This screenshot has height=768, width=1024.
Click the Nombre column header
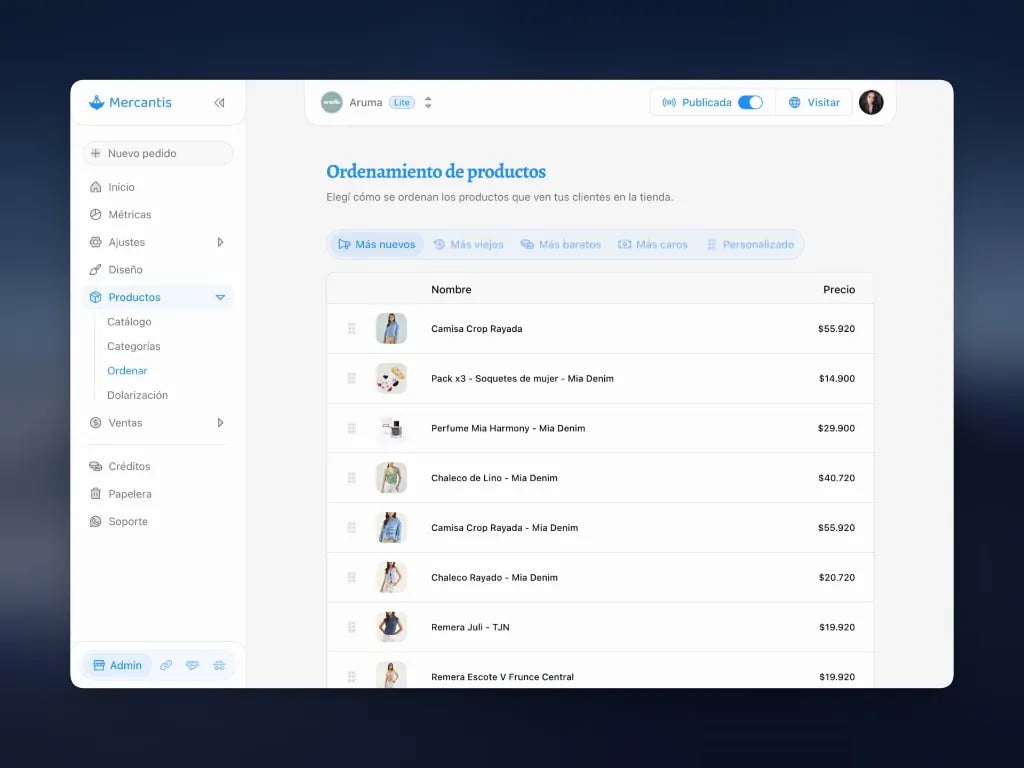coord(451,289)
